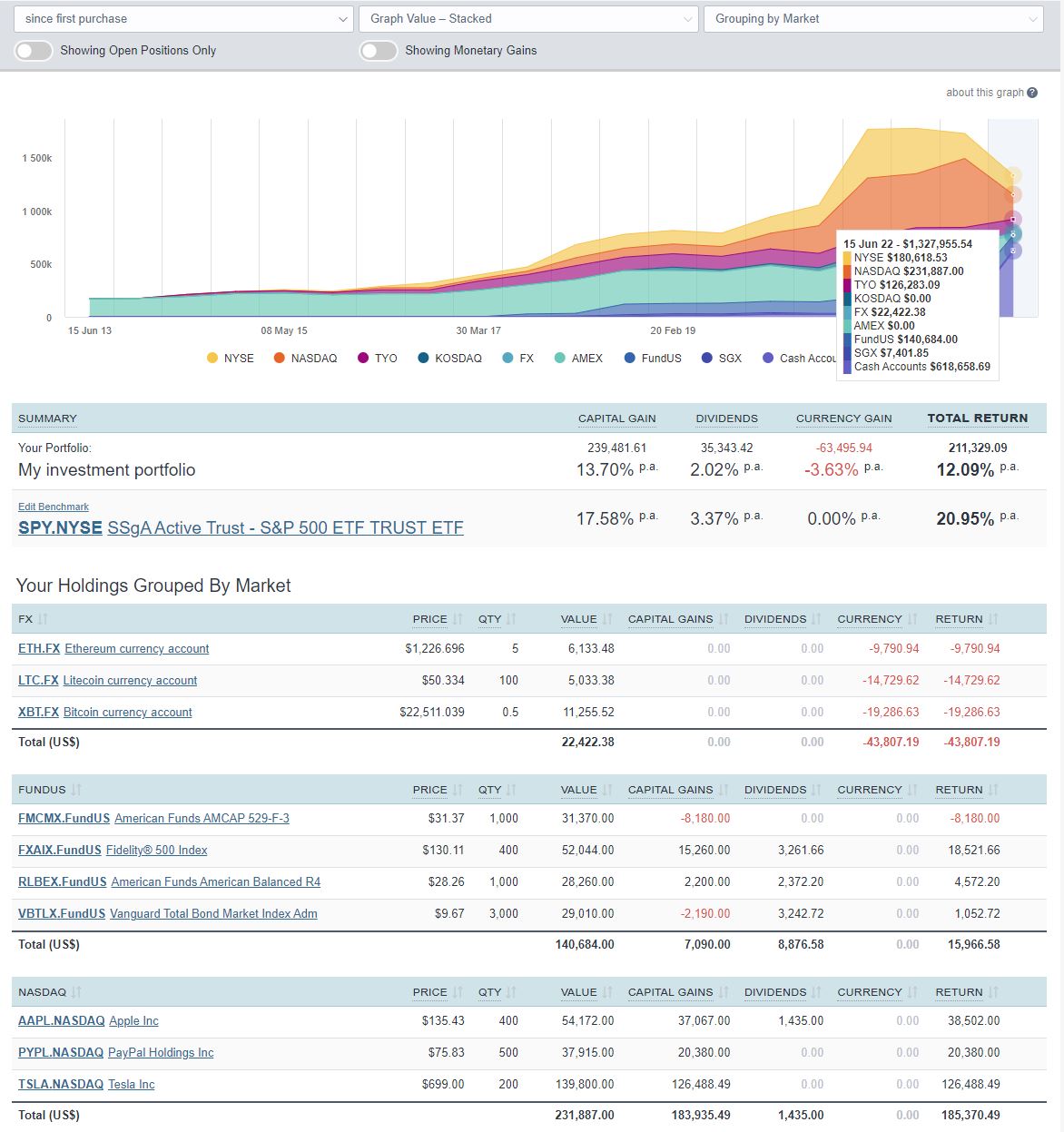Image resolution: width=1064 pixels, height=1132 pixels.
Task: Click the 'Your Holdings Grouped By Market' heading
Action: coord(153,586)
